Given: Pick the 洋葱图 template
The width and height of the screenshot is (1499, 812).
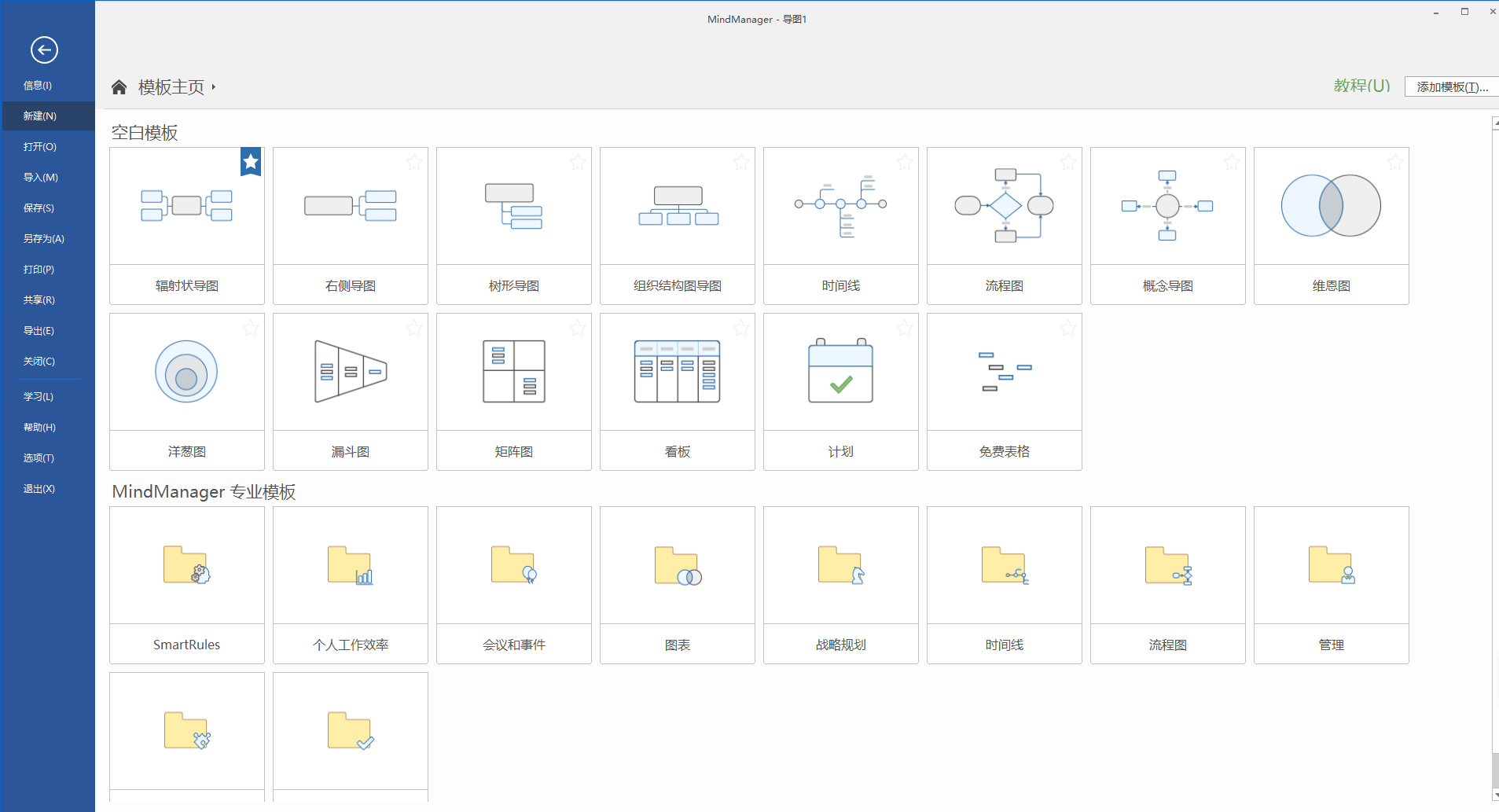Looking at the screenshot, I should [x=187, y=391].
